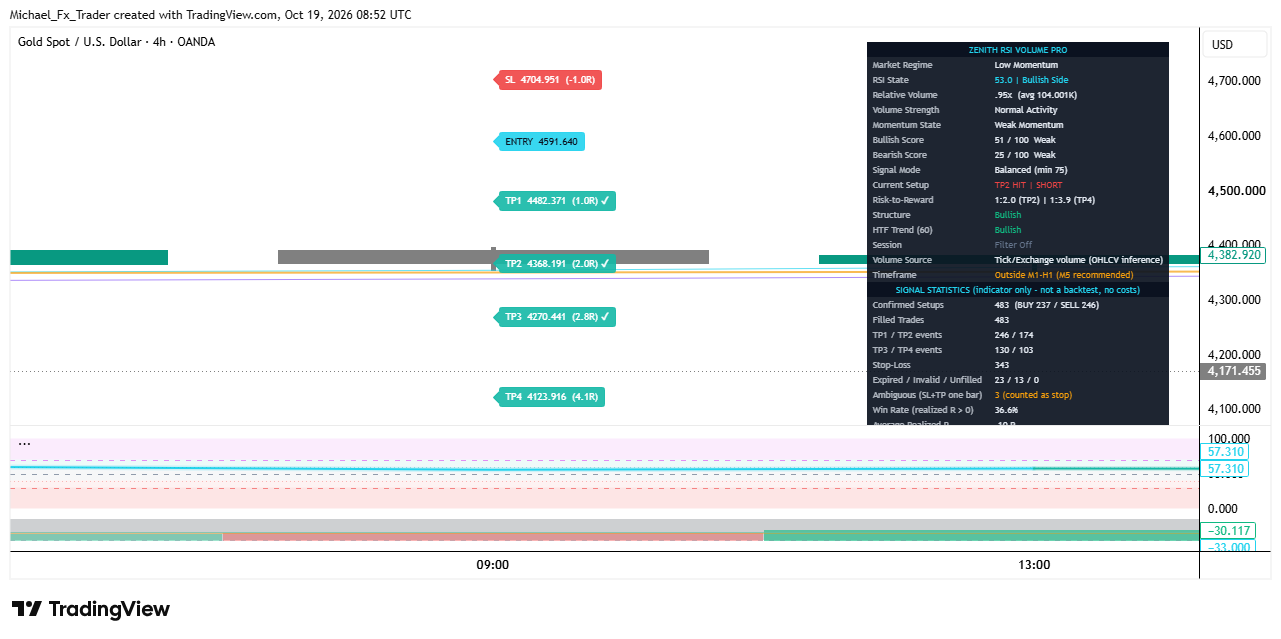Click the 13:00 time axis label
The width and height of the screenshot is (1281, 639).
click(x=1034, y=565)
